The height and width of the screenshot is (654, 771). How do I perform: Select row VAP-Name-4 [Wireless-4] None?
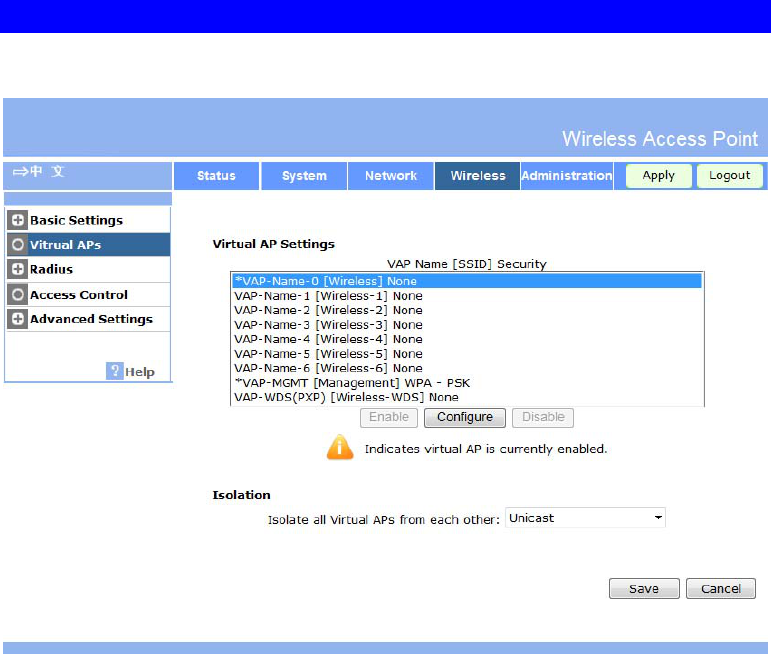coord(467,339)
